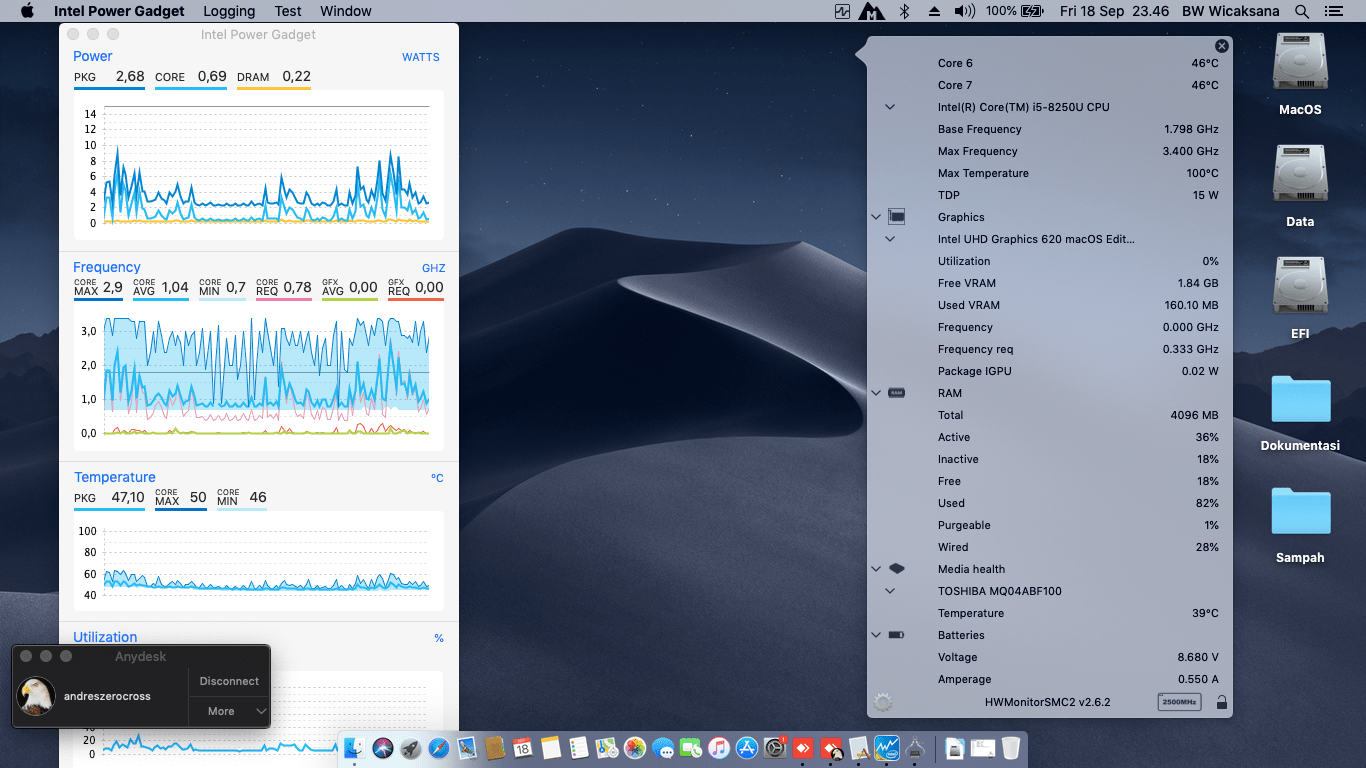Open the More dropdown in Anydesk
The width and height of the screenshot is (1366, 768).
point(229,711)
